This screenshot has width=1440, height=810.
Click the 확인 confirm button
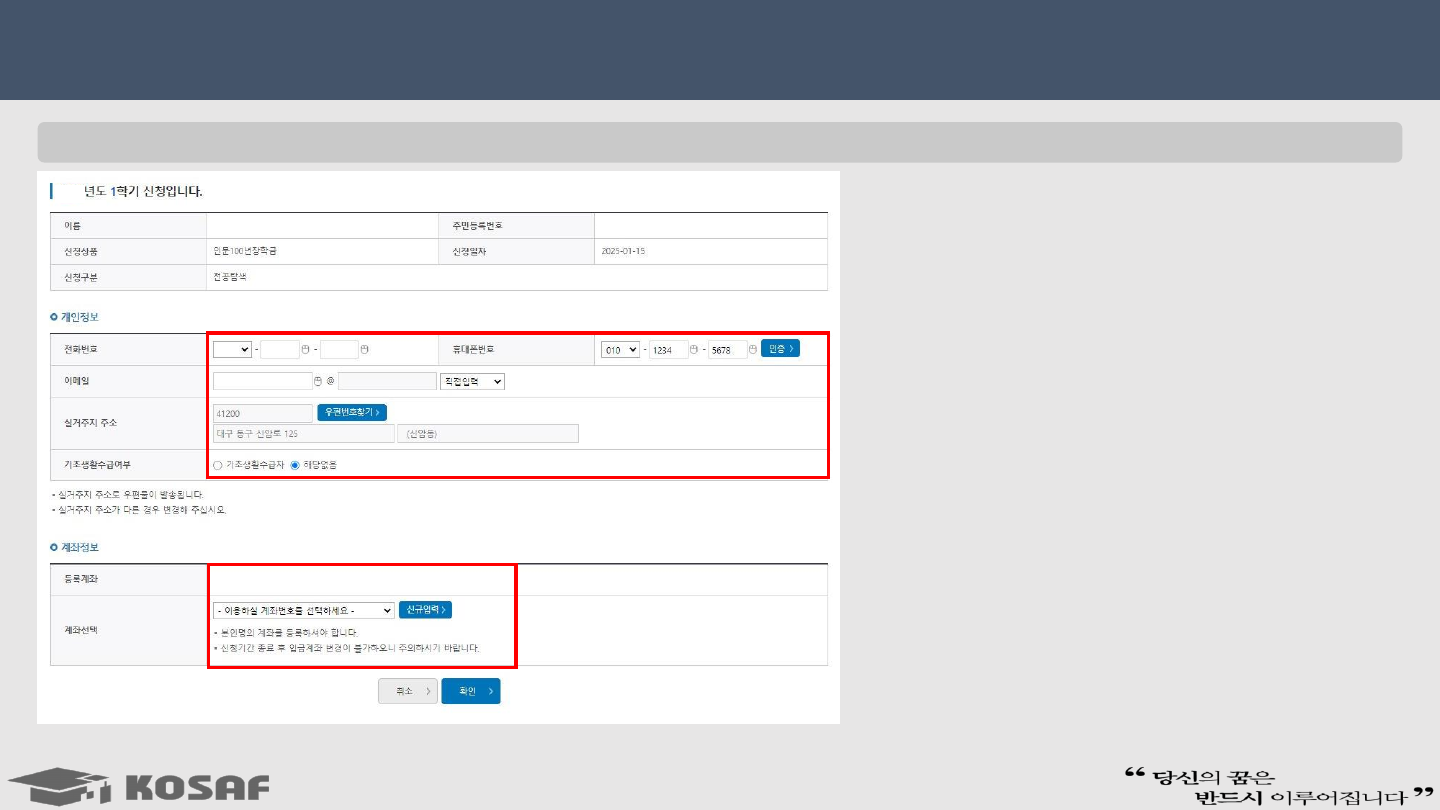(x=471, y=691)
